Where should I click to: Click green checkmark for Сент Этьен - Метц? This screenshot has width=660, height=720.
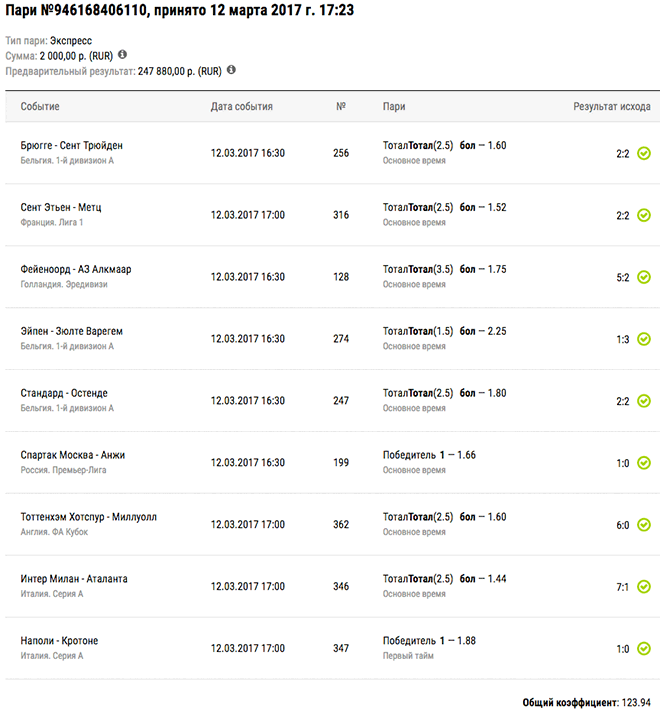[x=644, y=215]
